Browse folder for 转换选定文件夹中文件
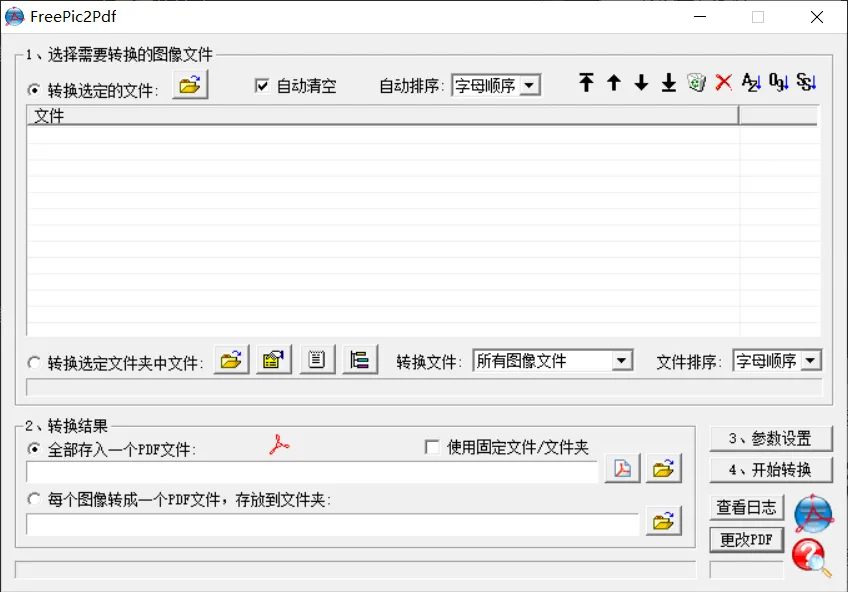The height and width of the screenshot is (592, 848). pos(231,360)
